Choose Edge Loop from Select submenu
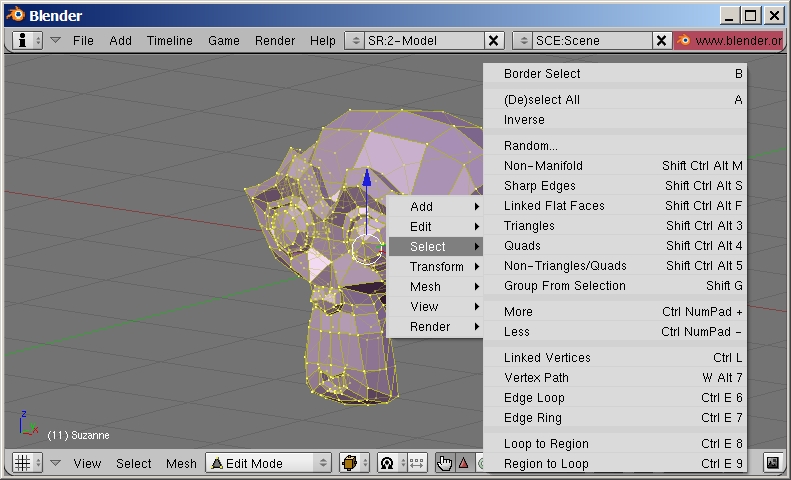Viewport: 791px width, 480px height. coord(534,398)
